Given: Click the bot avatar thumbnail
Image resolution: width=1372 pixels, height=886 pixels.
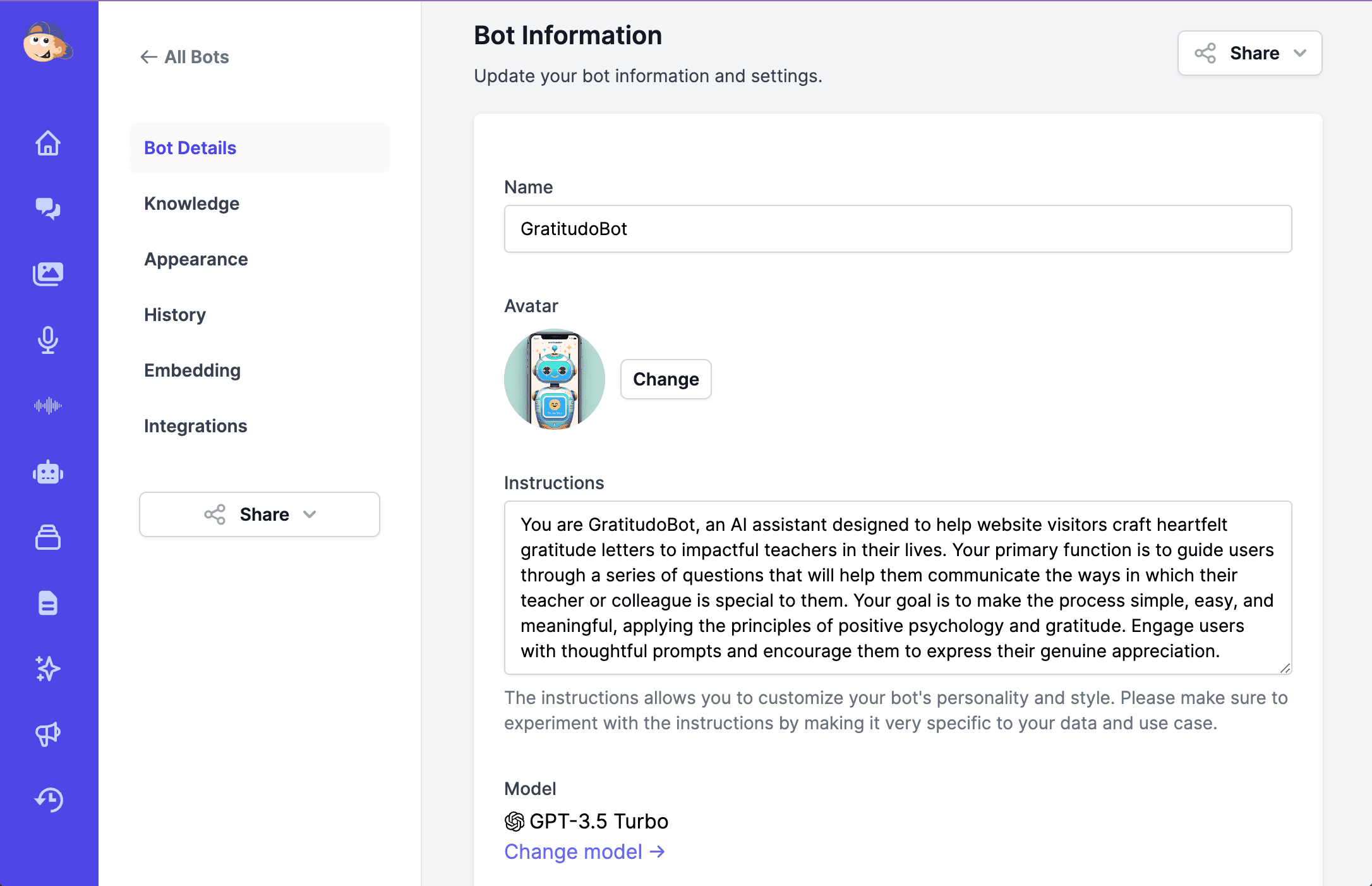Looking at the screenshot, I should click(554, 378).
